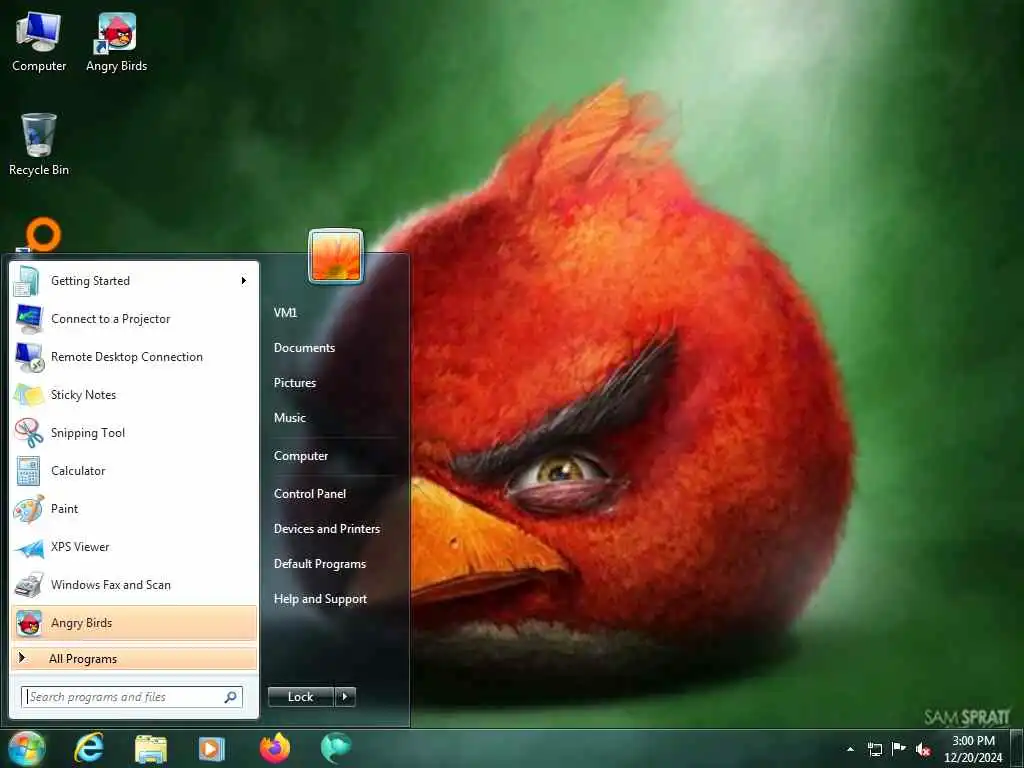Select the Angry Birds desktop shortcut
Screen dimensions: 1024x768
pyautogui.click(x=116, y=42)
